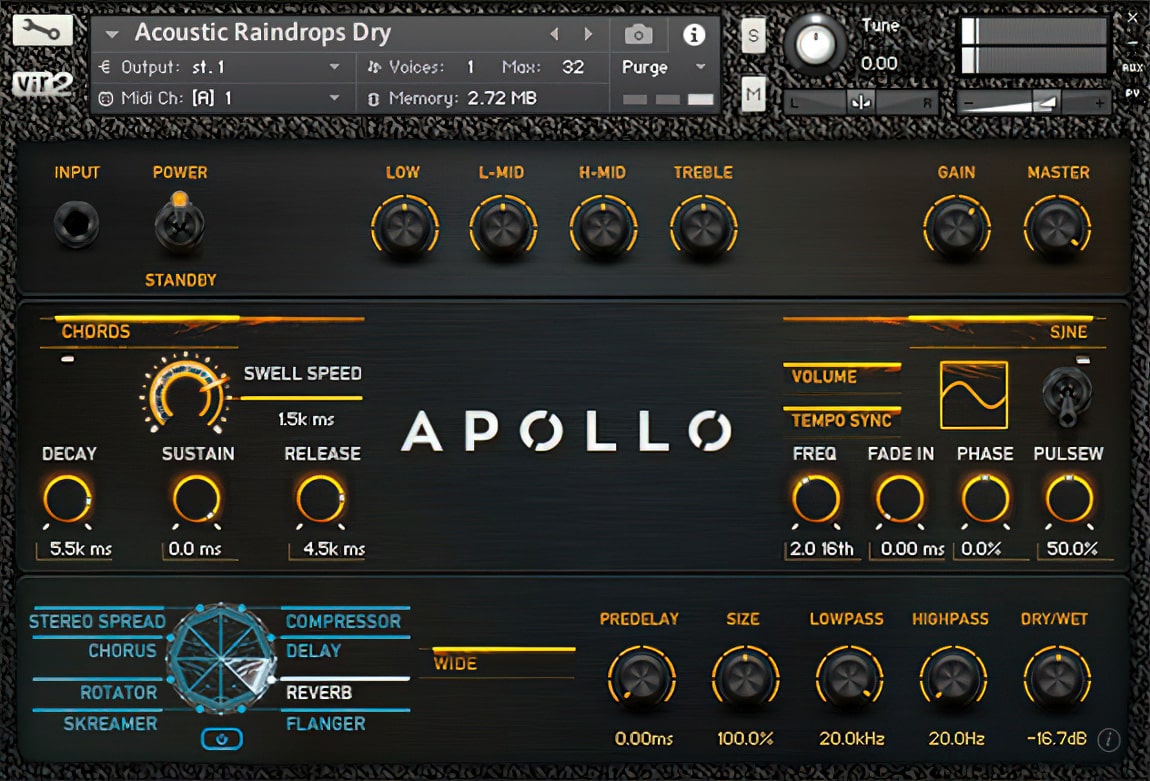The height and width of the screenshot is (781, 1150).
Task: Click the Master knob
Action: click(1057, 228)
